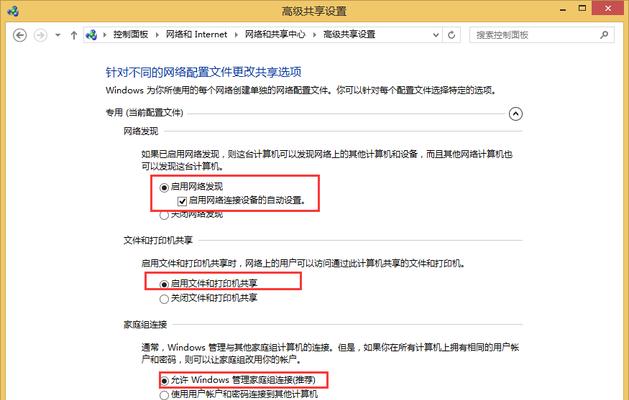Image resolution: width=629 pixels, height=400 pixels.
Task: Click heading 针对不同的网络配置文件更改共享选项
Action: [203, 72]
